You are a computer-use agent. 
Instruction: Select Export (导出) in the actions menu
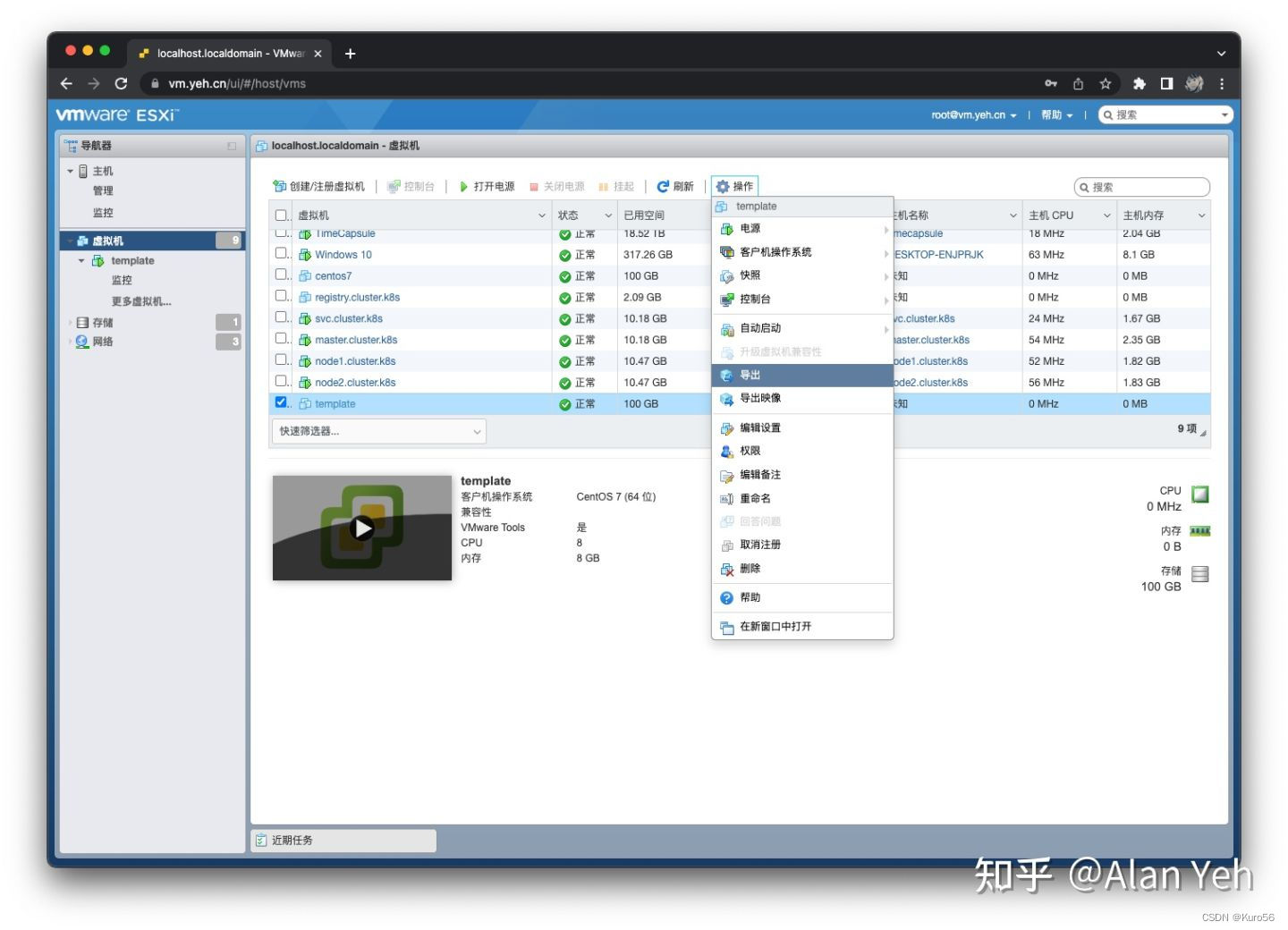click(x=802, y=375)
